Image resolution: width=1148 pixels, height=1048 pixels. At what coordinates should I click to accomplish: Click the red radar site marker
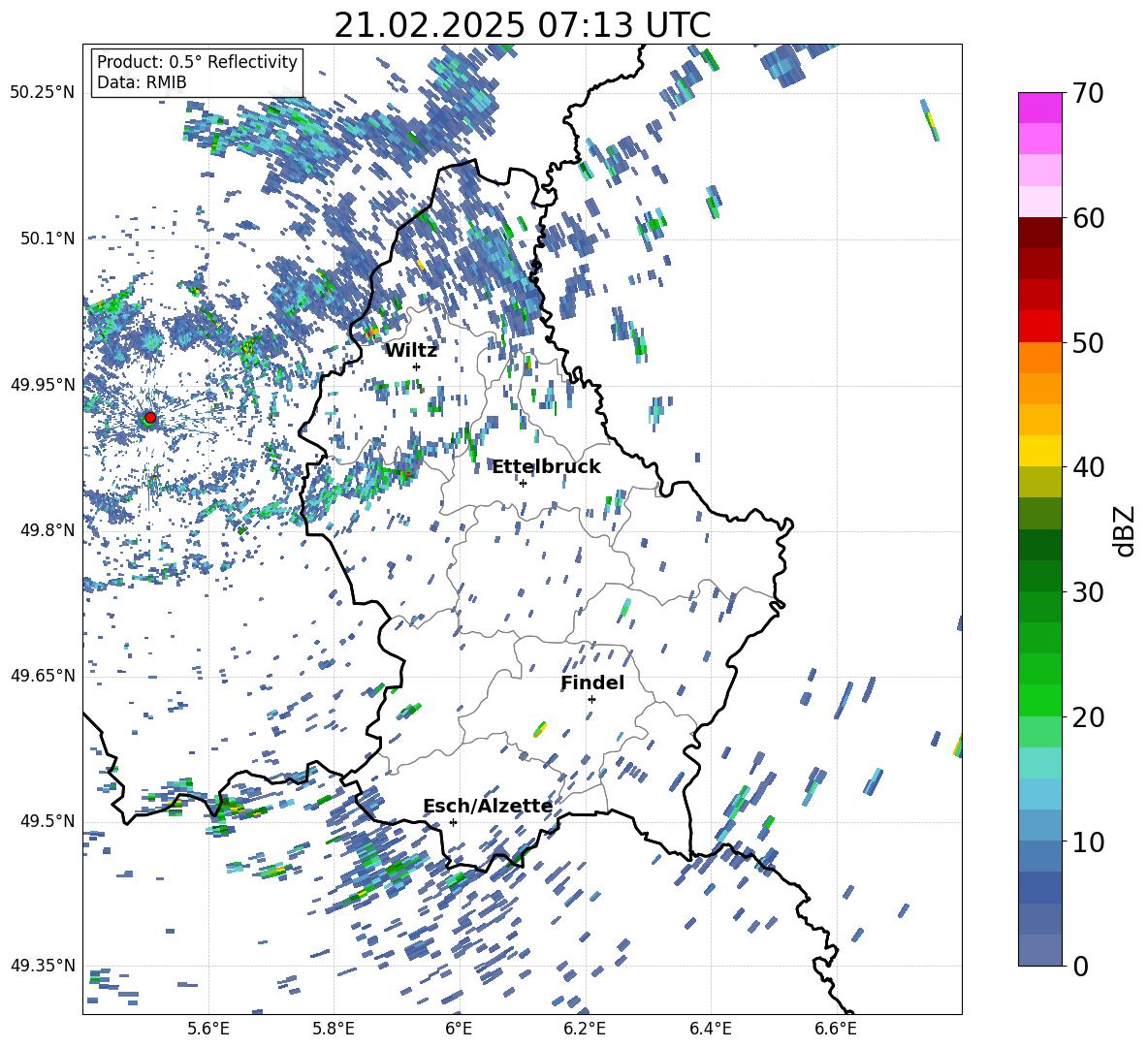coord(150,417)
